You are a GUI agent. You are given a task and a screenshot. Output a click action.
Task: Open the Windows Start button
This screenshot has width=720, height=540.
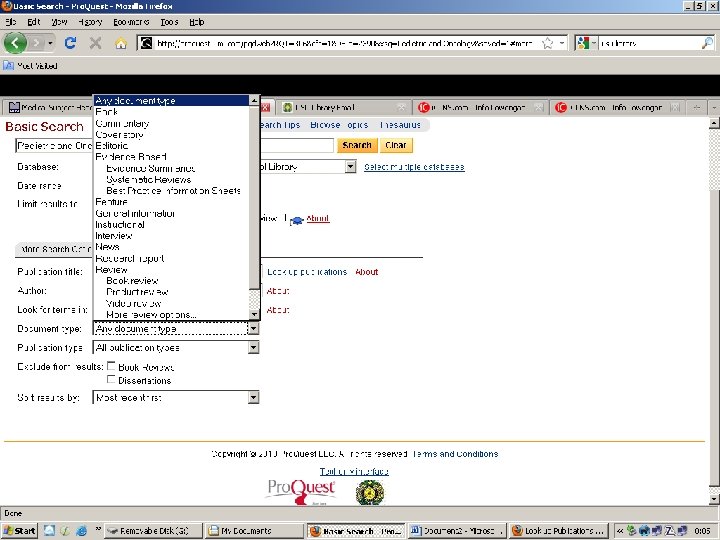tap(19, 531)
